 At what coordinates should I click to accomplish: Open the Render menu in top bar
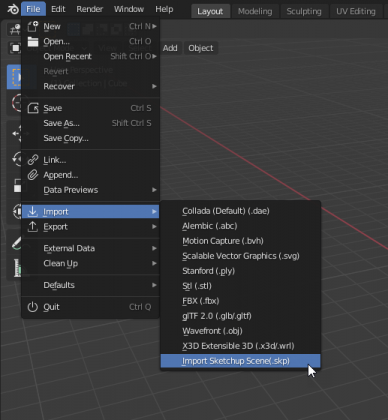pos(89,9)
